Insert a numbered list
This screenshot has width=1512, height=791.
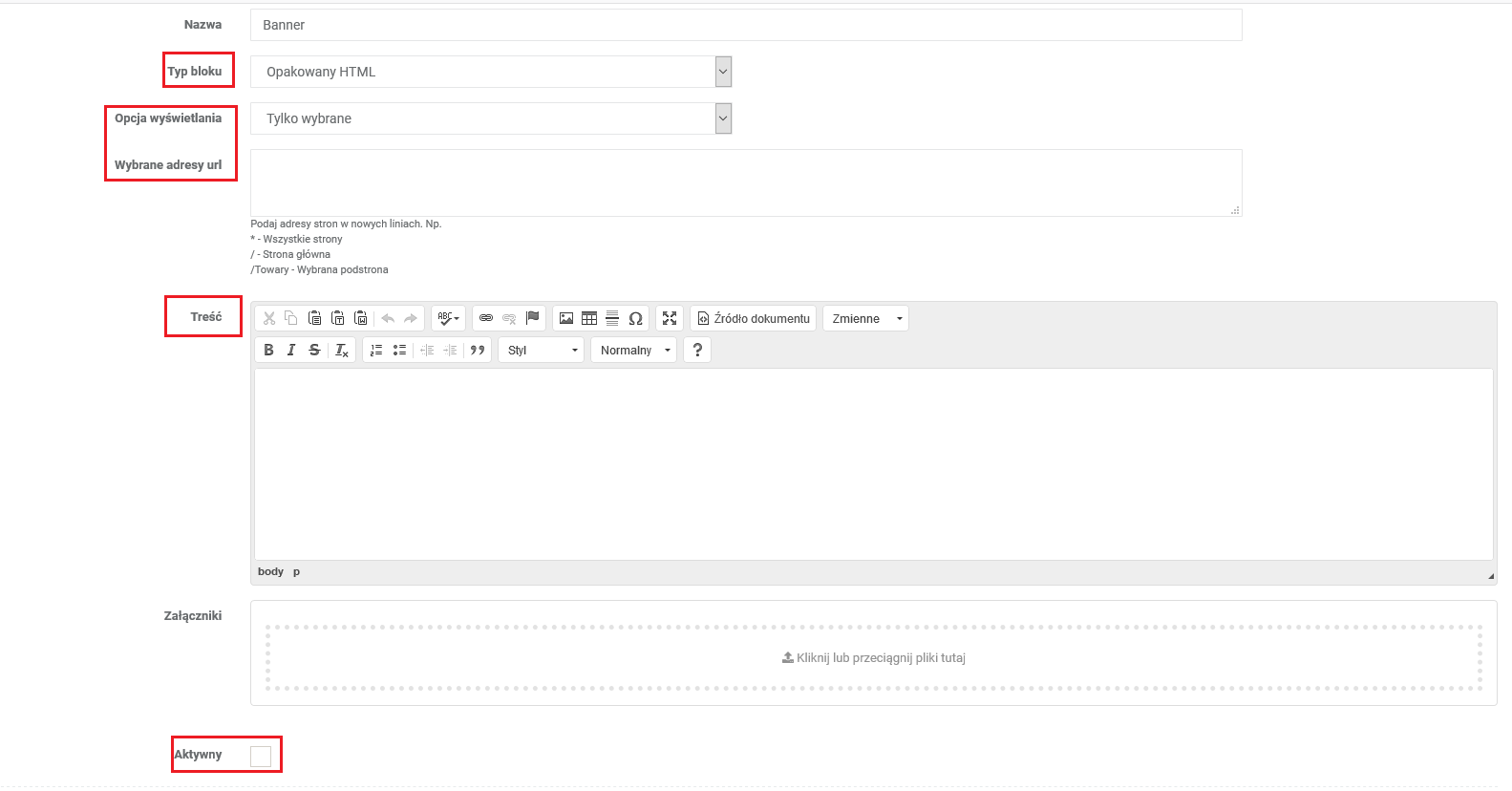pos(376,351)
